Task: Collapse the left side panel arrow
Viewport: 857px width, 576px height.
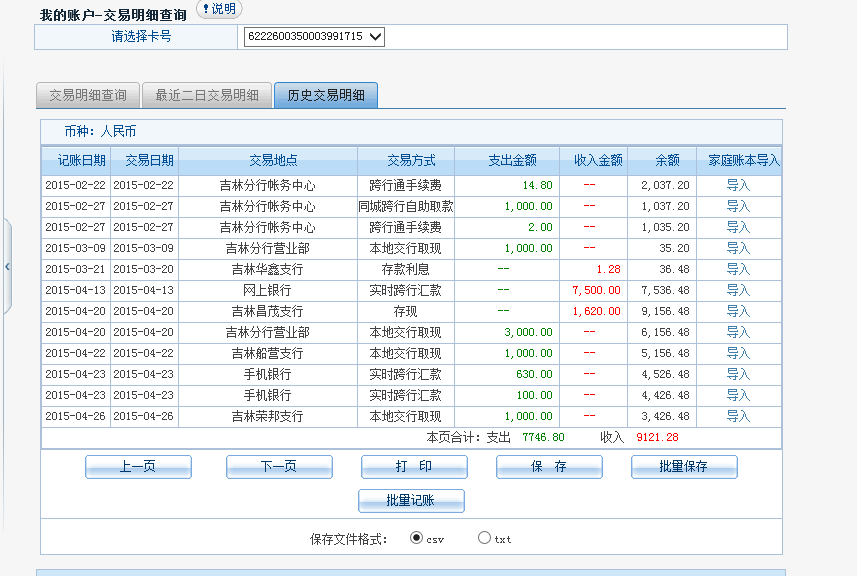Action: pyautogui.click(x=7, y=267)
